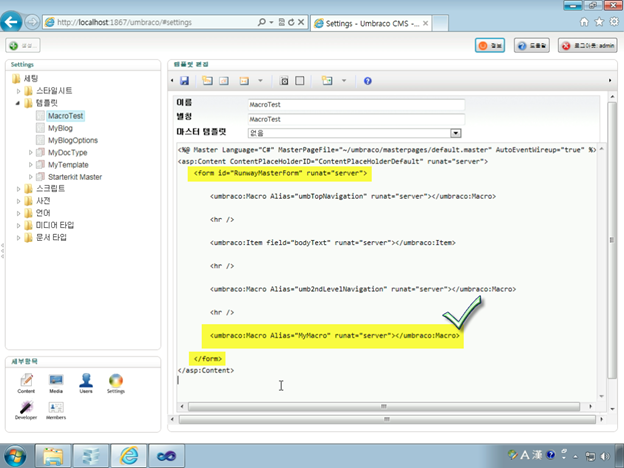Open the Content section icon

(26, 383)
